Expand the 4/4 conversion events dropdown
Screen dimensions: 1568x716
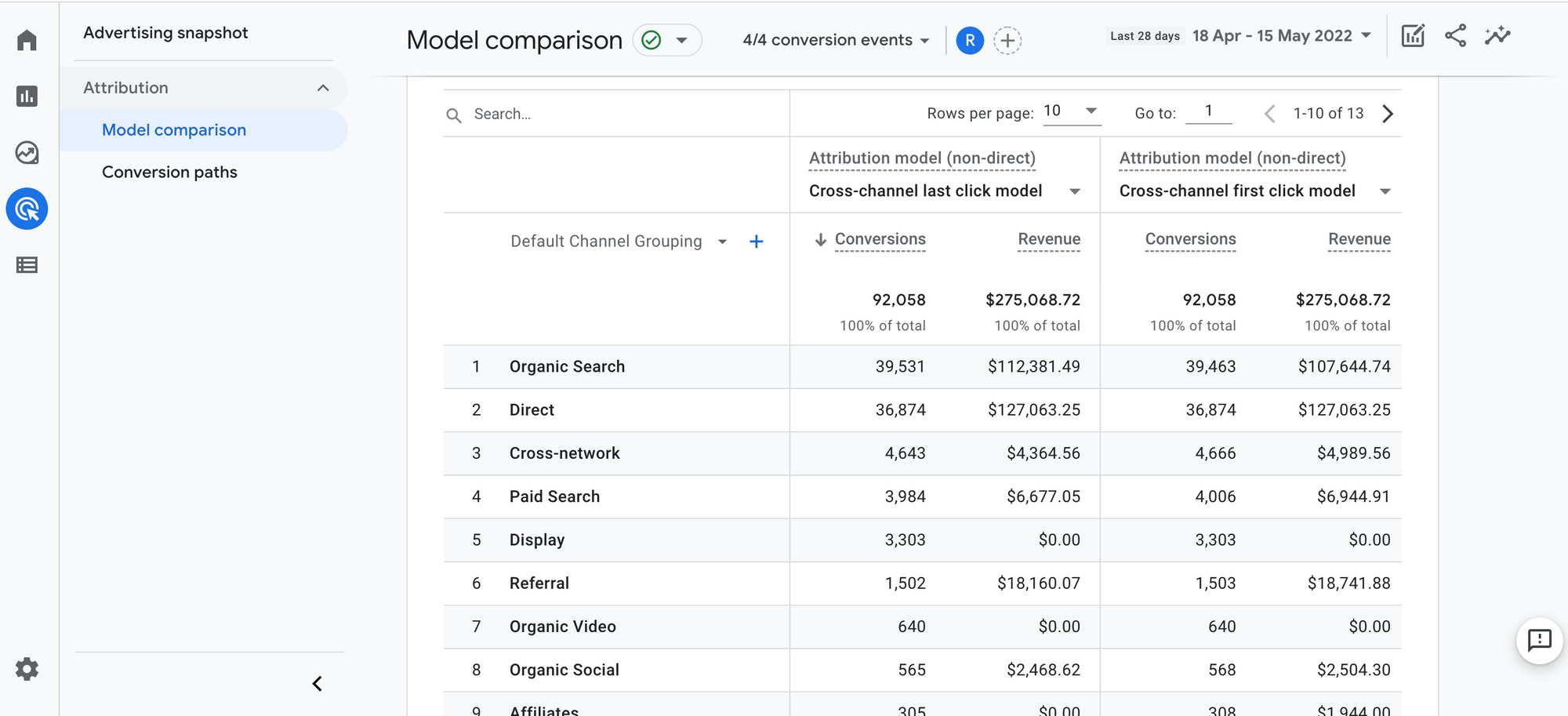835,41
